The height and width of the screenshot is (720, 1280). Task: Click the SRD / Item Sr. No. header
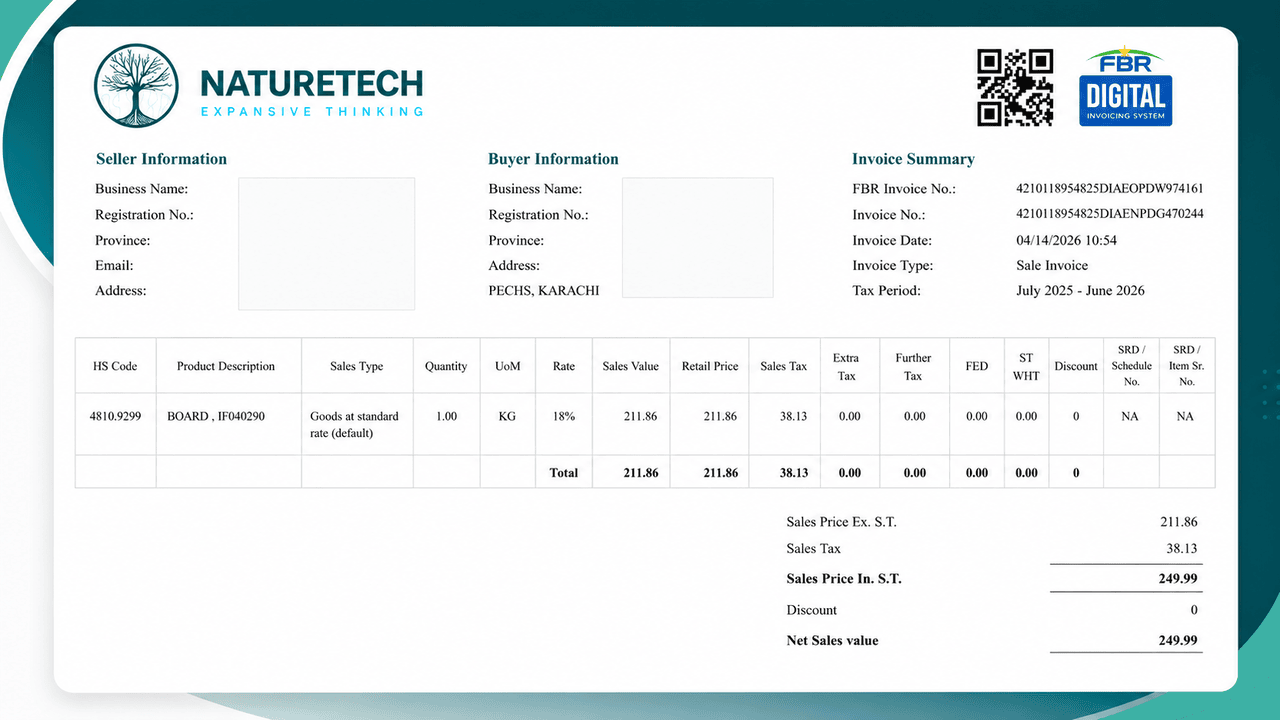[1187, 366]
